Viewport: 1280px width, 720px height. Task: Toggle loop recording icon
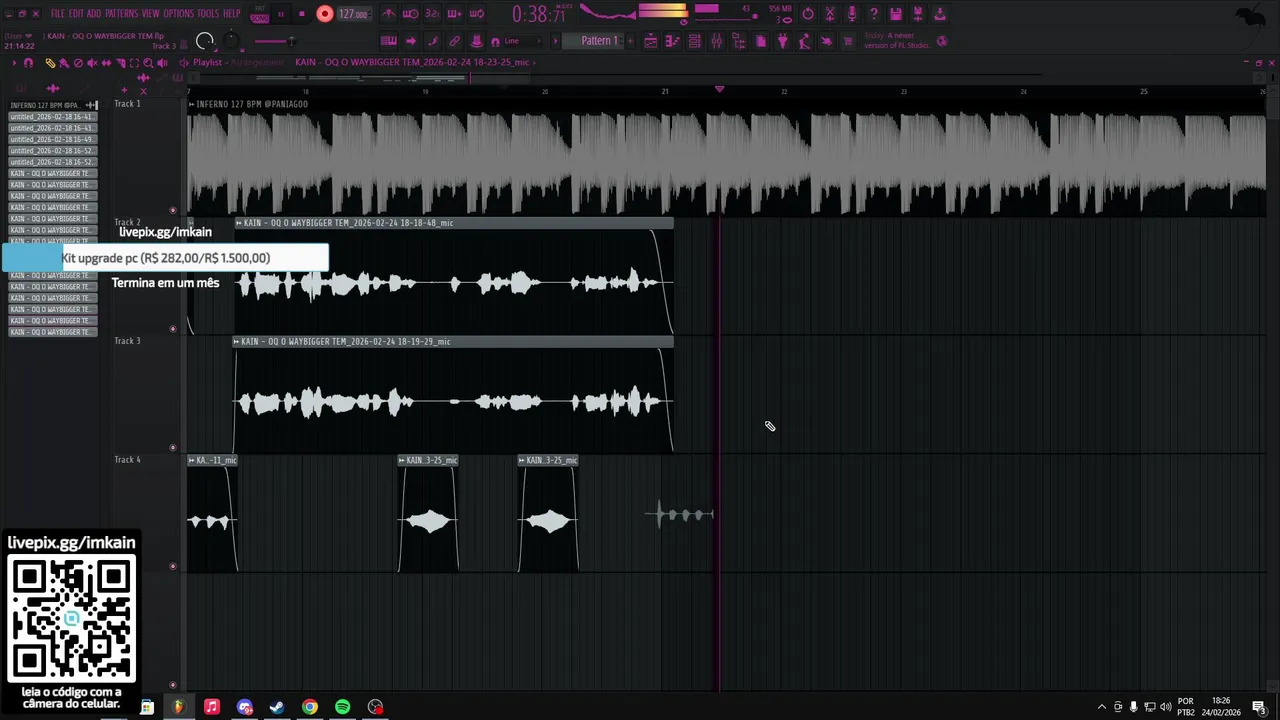tap(477, 14)
